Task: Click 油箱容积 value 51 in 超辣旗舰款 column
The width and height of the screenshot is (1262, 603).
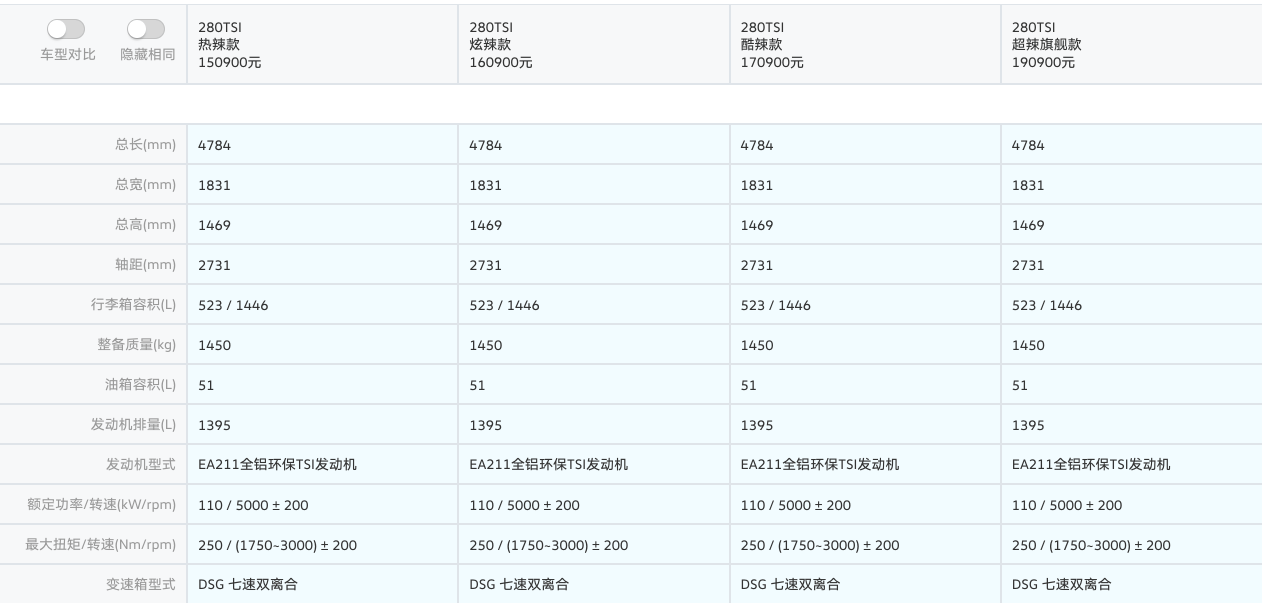Action: (x=1020, y=385)
